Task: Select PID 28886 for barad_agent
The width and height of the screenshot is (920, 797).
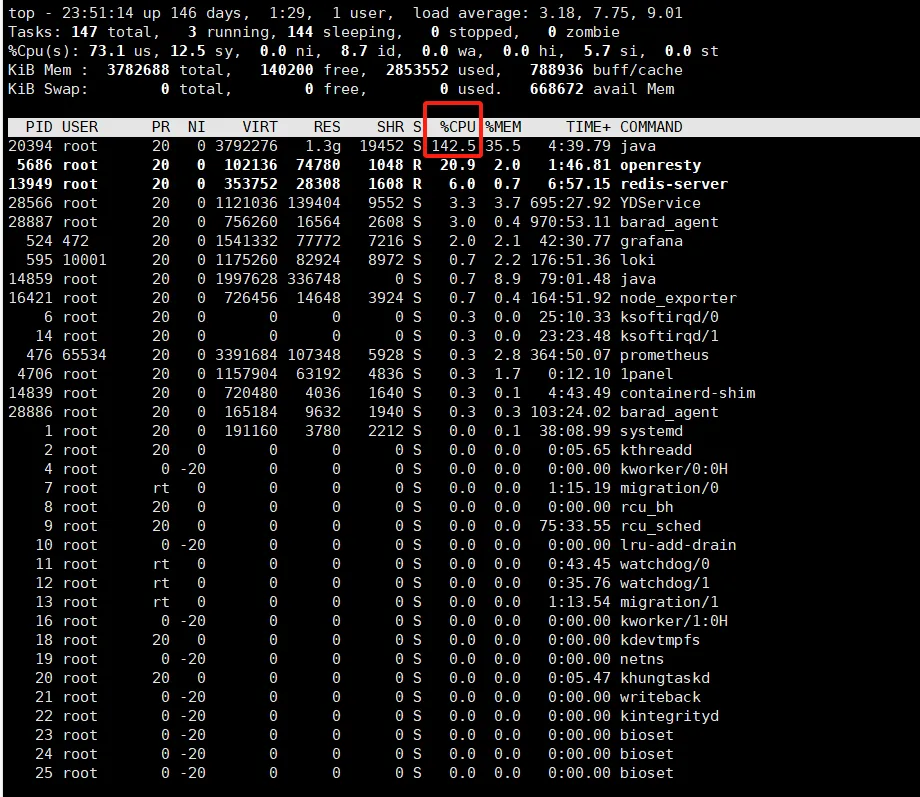Action: (x=31, y=411)
